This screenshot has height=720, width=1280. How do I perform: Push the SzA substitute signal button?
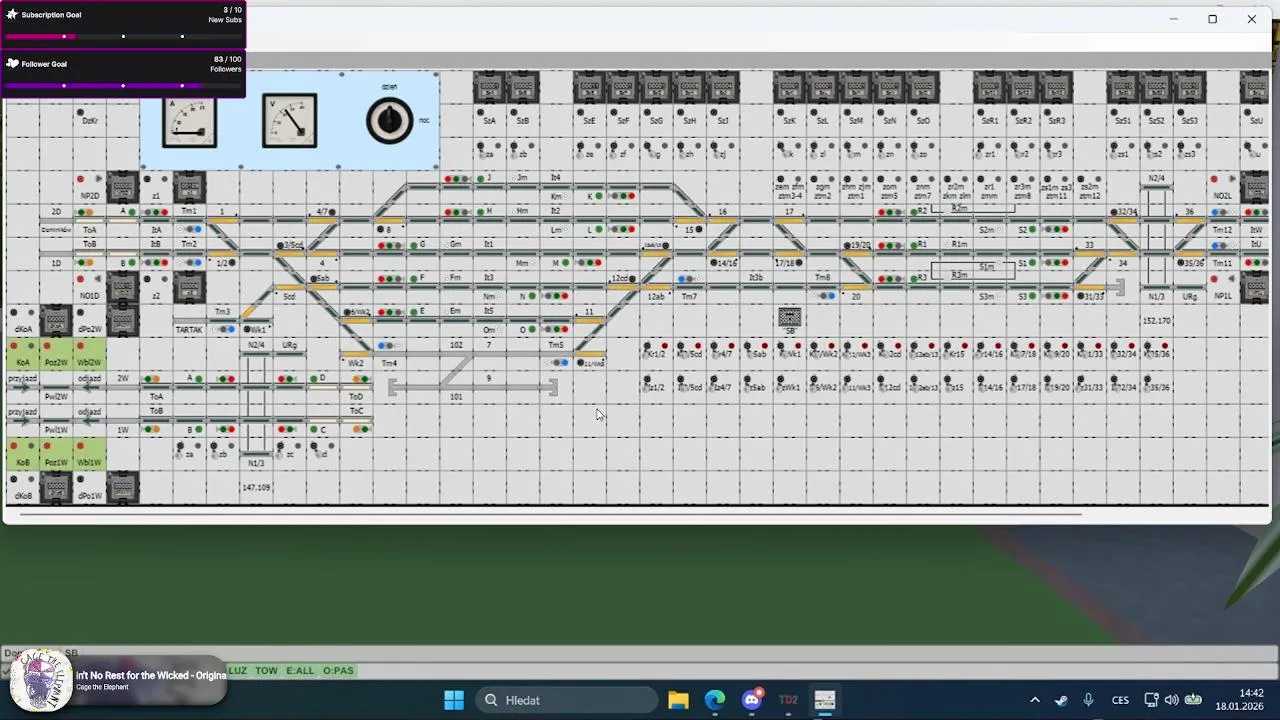click(481, 112)
